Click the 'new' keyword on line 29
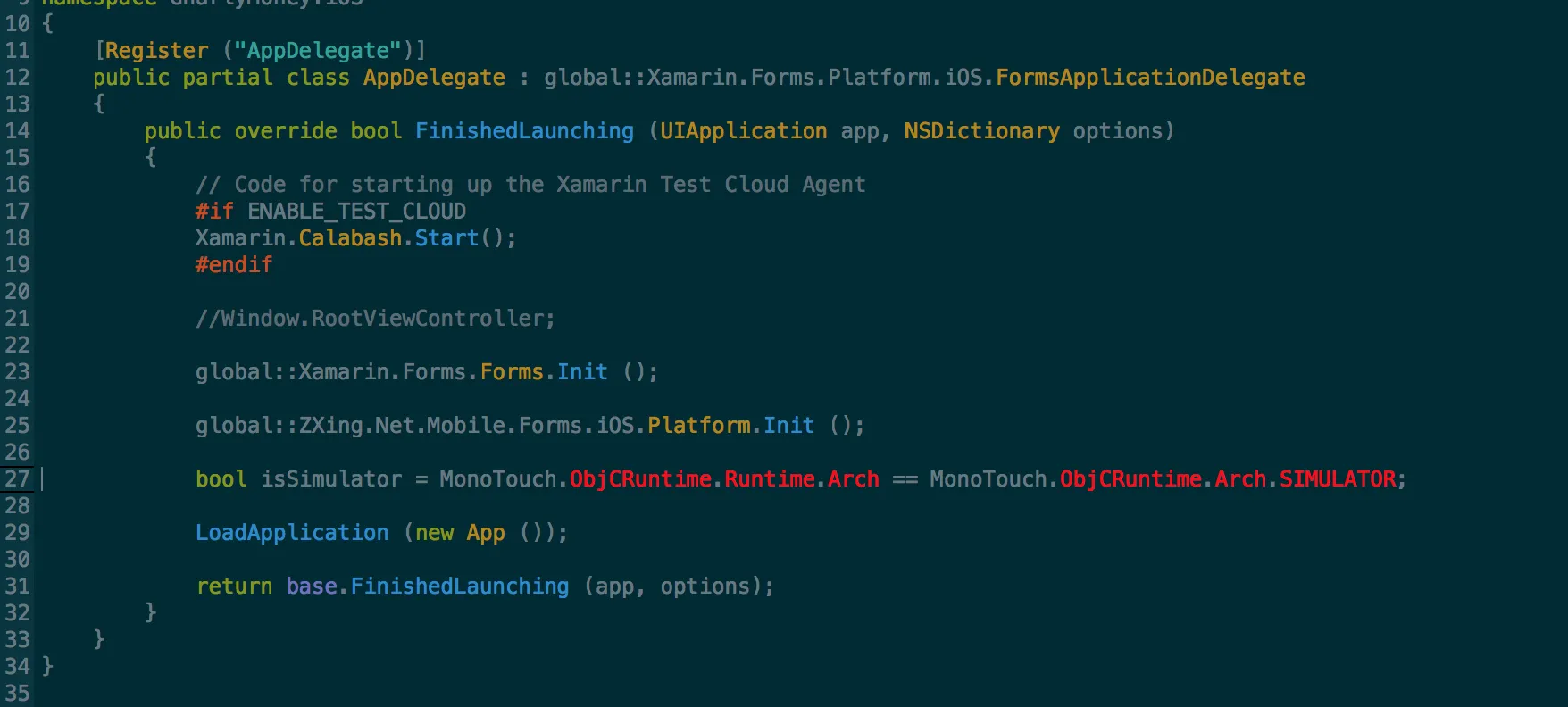1568x707 pixels. pos(434,533)
